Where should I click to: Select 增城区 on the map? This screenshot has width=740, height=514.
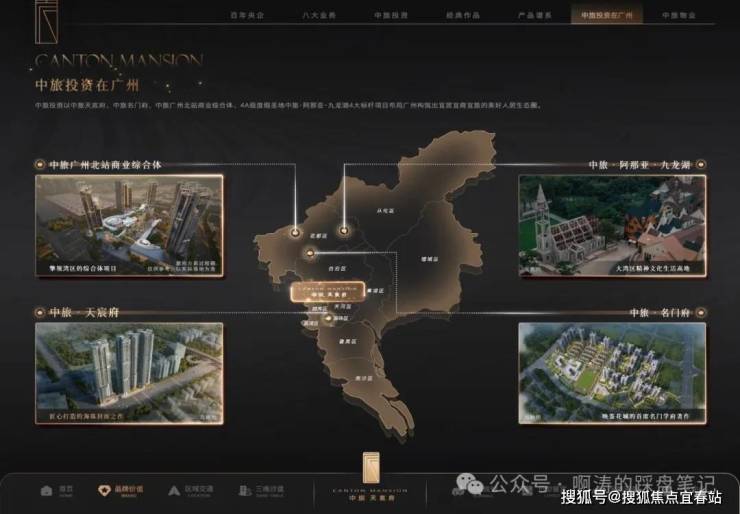click(429, 259)
